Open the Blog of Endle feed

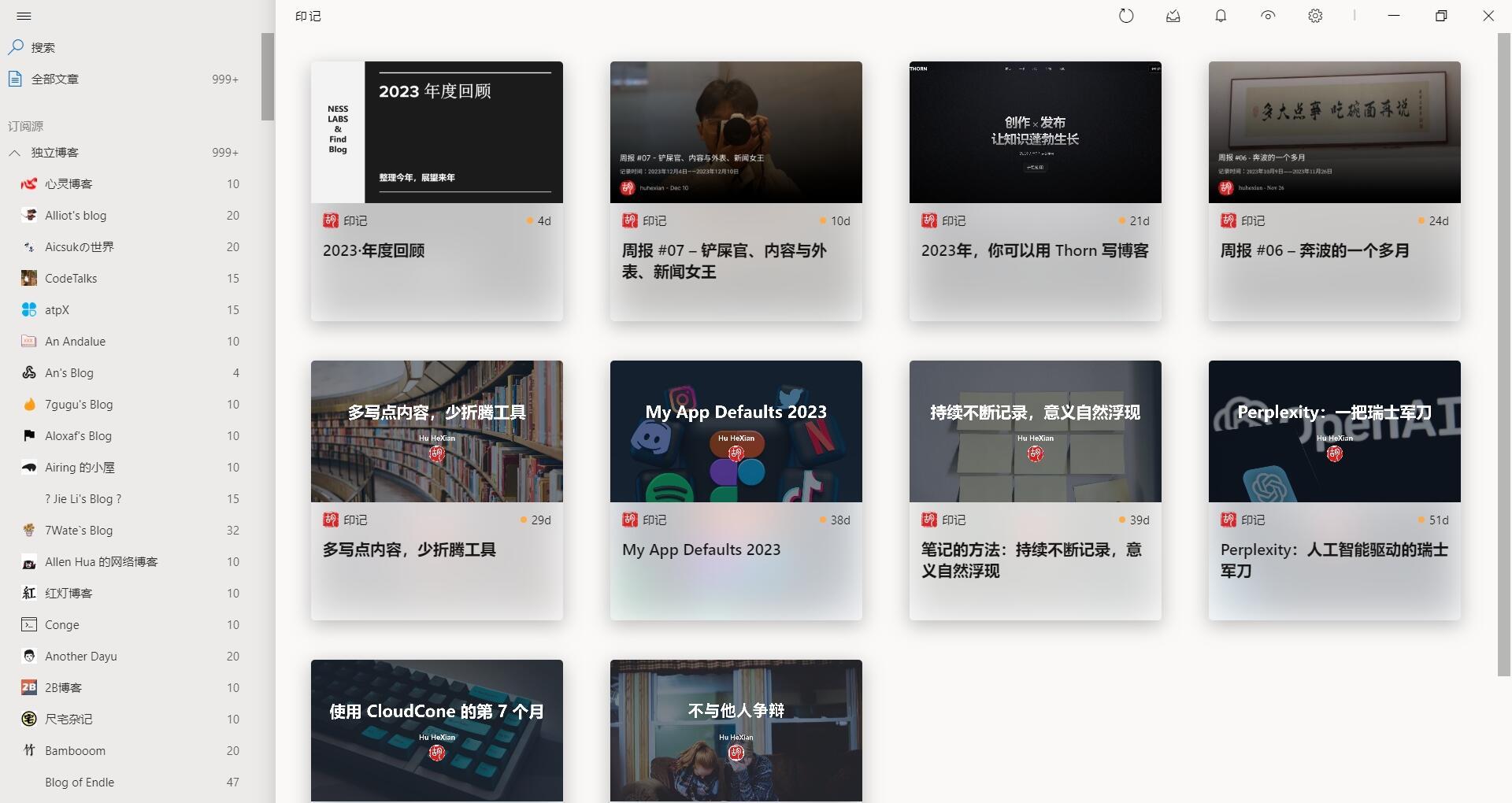click(x=130, y=783)
